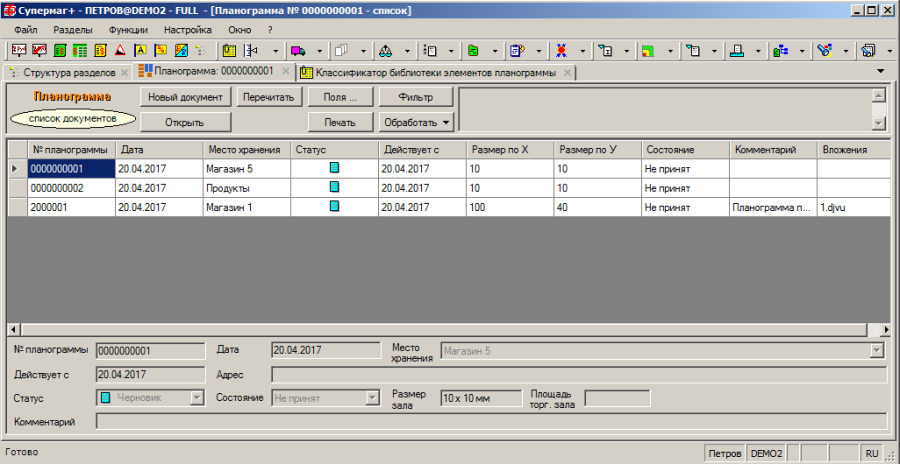This screenshot has height=464, width=900.
Task: Click the red star with blue arrows icon
Action: click(x=561, y=51)
